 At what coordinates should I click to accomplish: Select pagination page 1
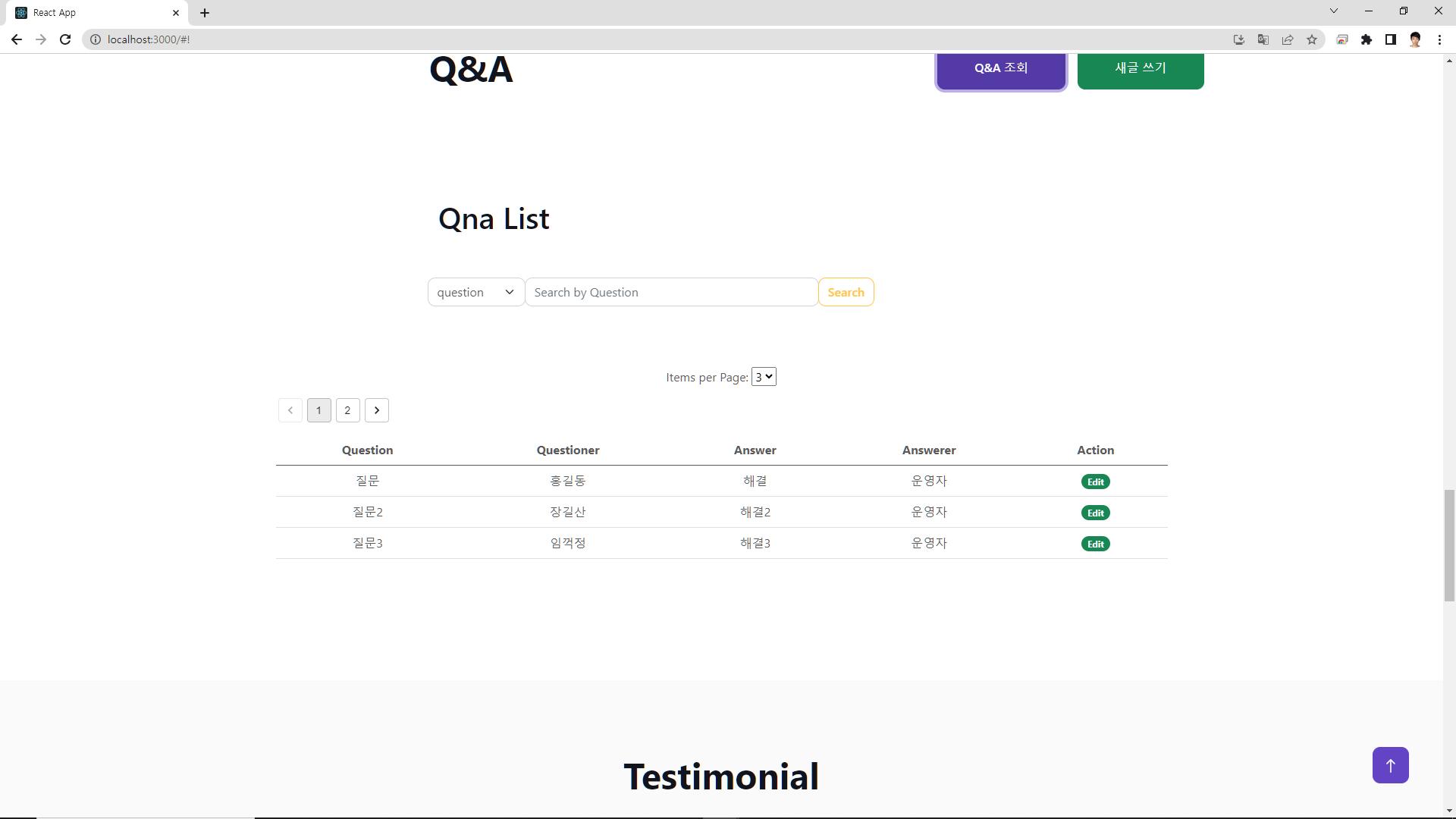tap(318, 410)
